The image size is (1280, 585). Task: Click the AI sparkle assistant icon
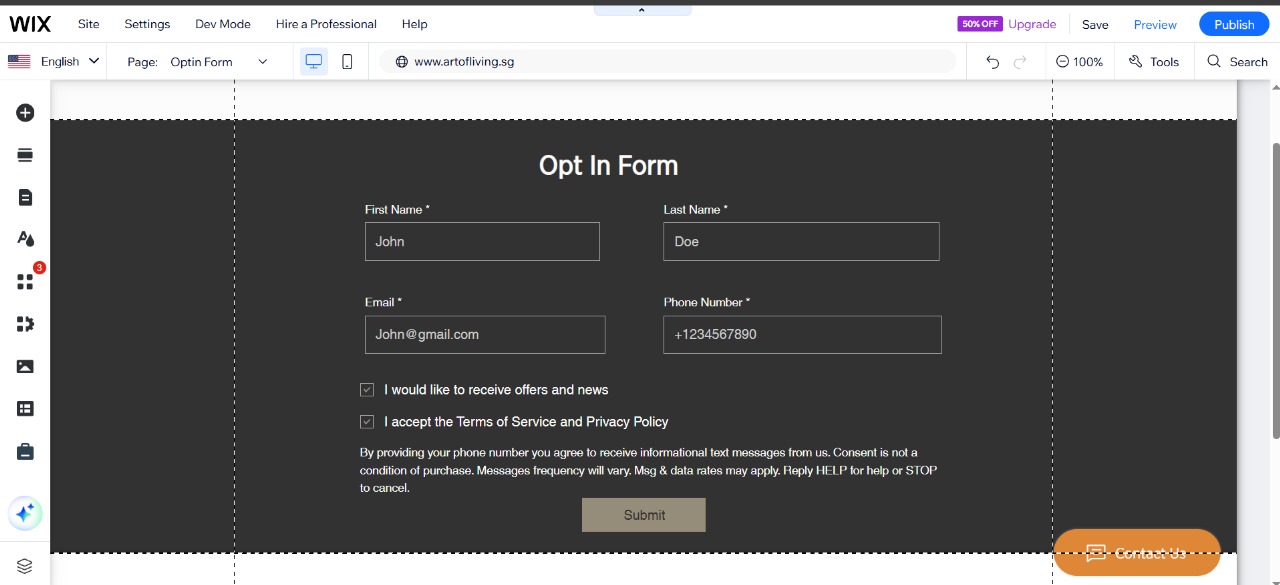25,513
